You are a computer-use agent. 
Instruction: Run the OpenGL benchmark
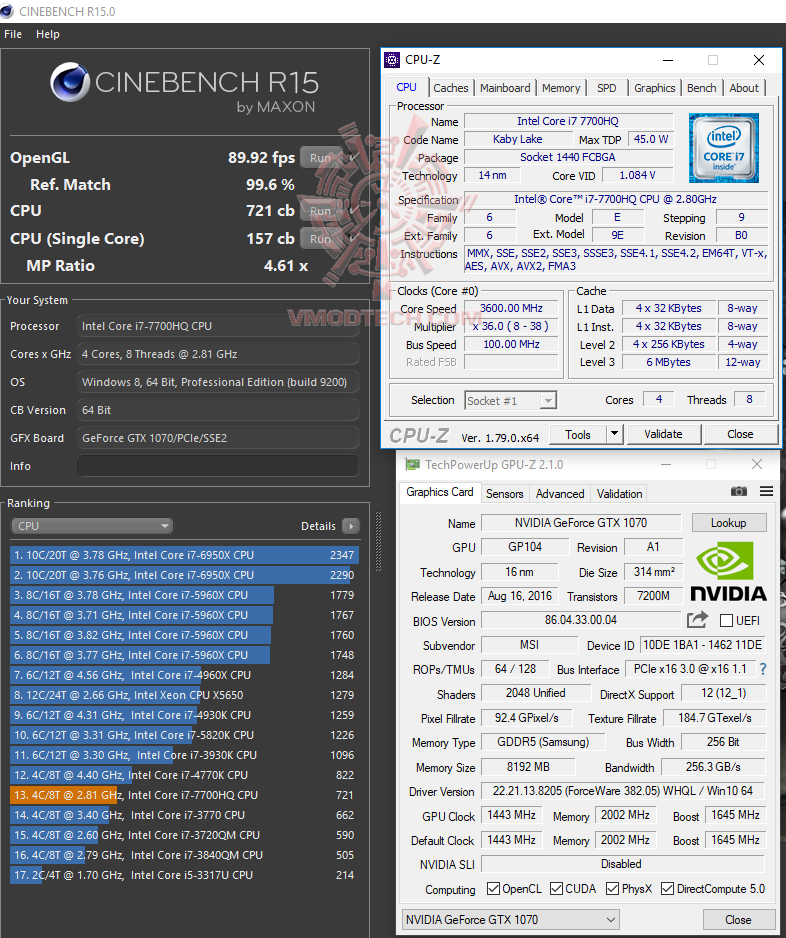pos(321,158)
